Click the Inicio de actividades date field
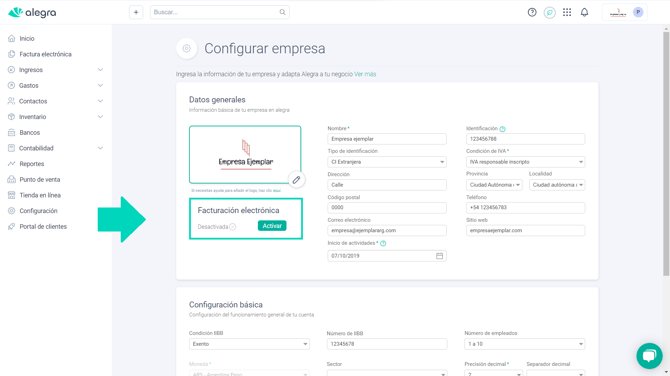The image size is (670, 376). [x=387, y=256]
